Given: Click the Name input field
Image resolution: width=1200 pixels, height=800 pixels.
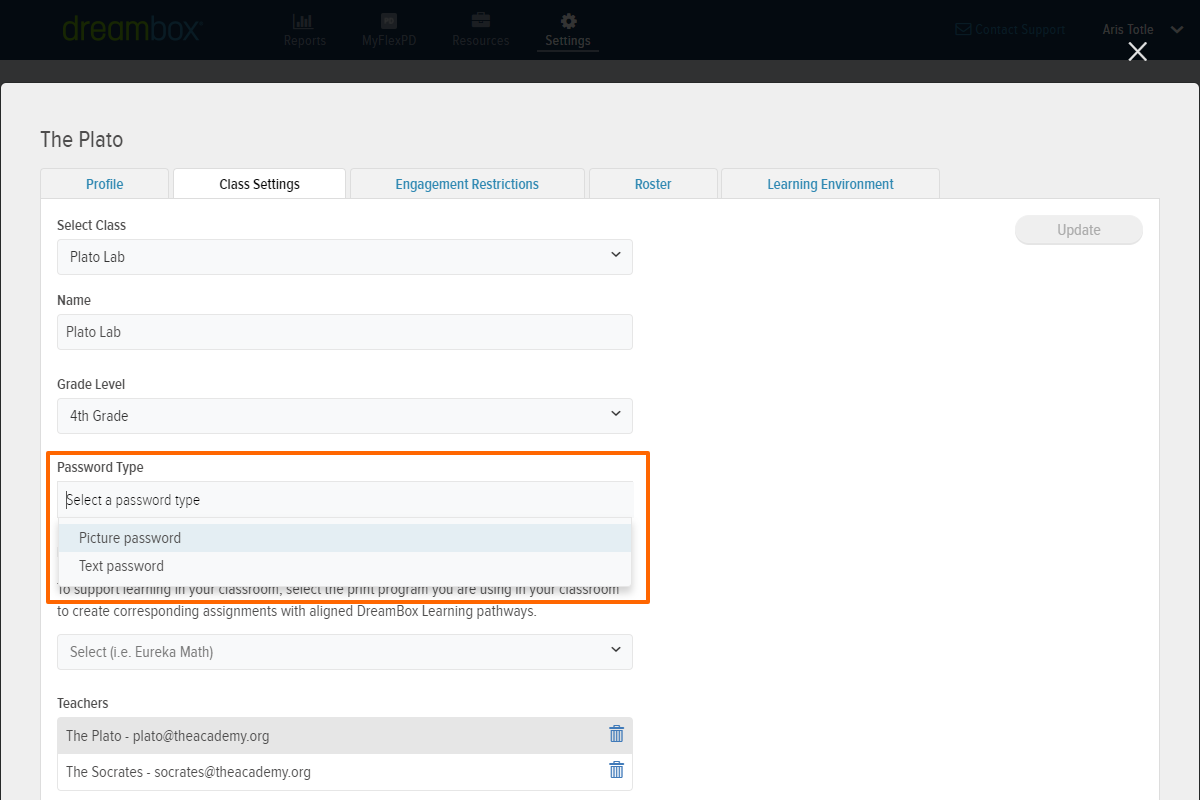Looking at the screenshot, I should click(344, 331).
